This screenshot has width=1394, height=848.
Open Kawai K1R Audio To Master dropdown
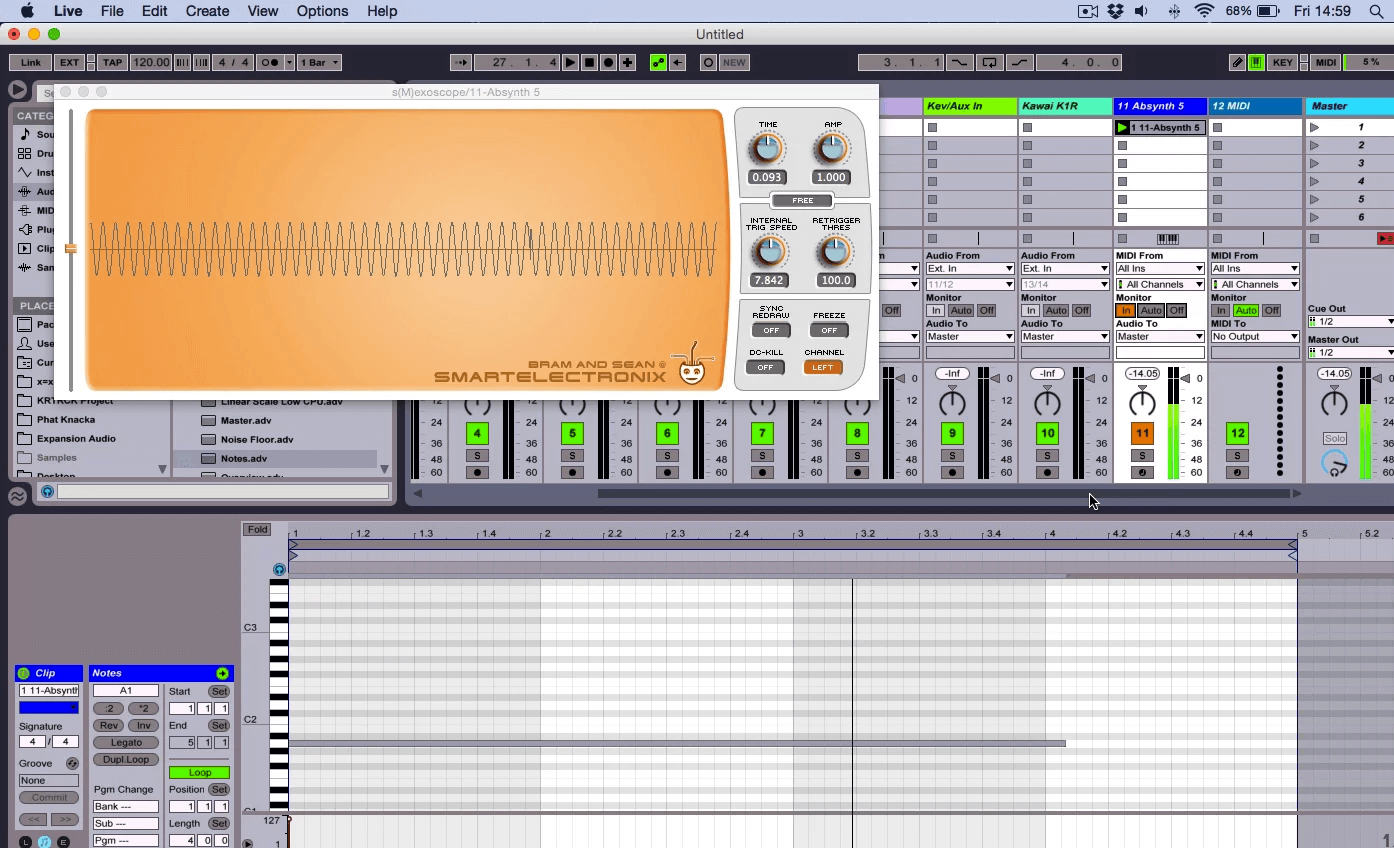tap(1064, 336)
